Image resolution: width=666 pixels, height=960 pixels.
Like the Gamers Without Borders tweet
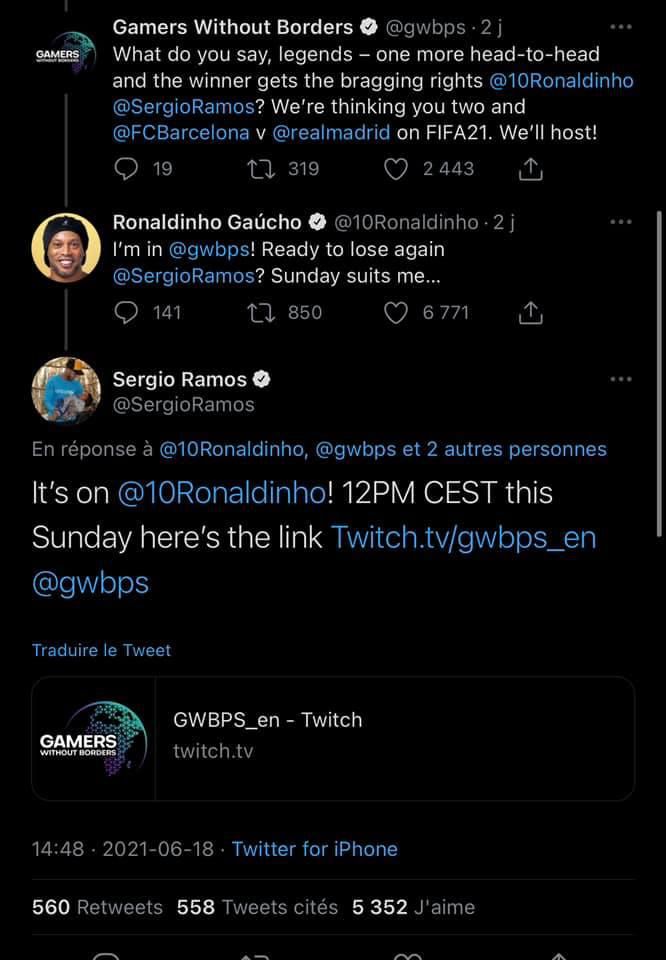(x=396, y=169)
